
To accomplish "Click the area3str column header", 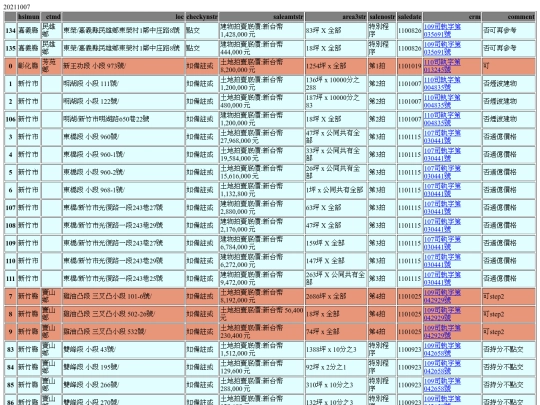I will (x=336, y=17).
